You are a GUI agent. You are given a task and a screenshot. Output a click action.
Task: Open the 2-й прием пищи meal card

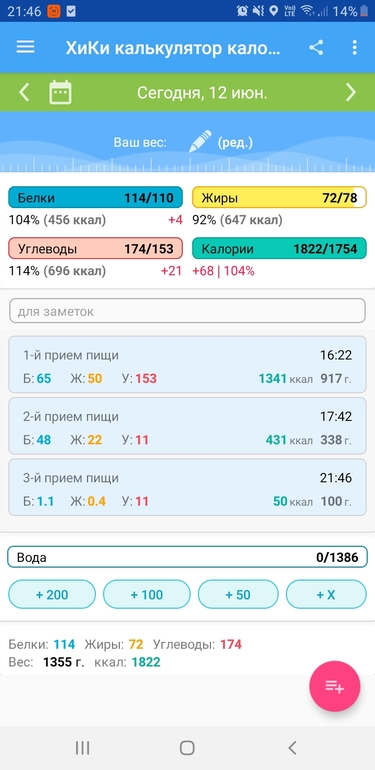(187, 426)
